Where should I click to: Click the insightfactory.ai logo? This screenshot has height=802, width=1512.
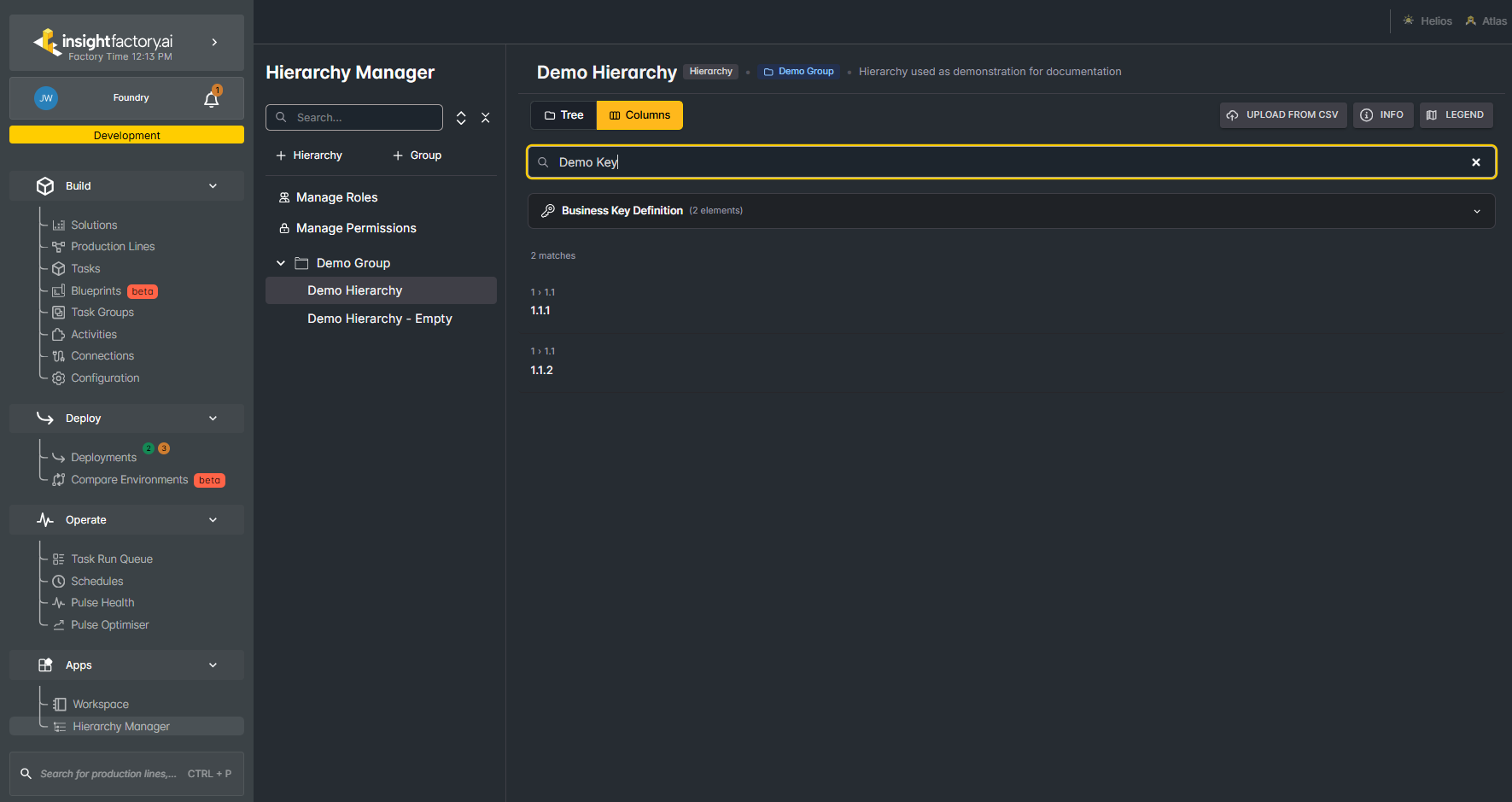[x=102, y=43]
